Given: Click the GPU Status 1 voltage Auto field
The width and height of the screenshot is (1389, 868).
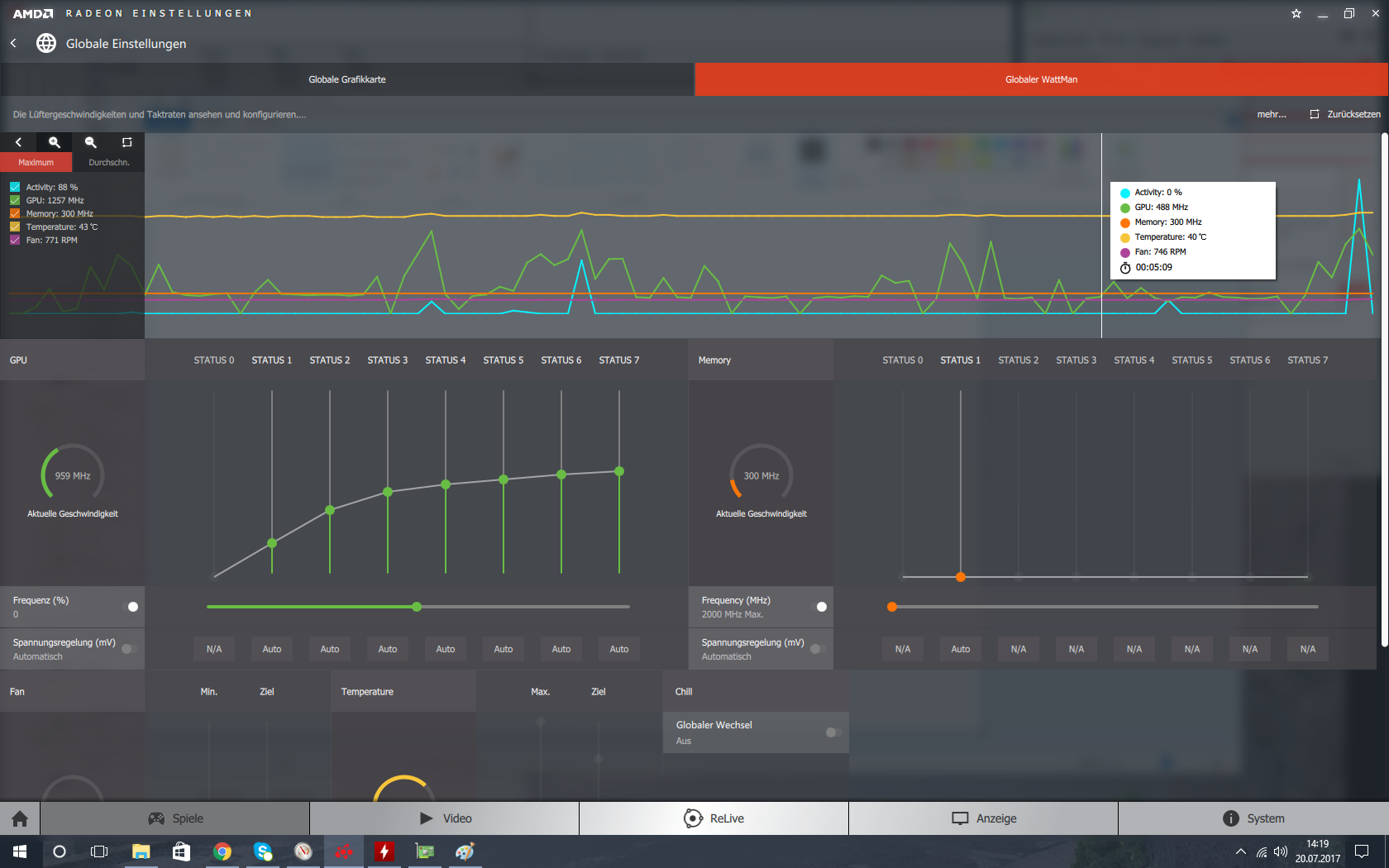Looking at the screenshot, I should [272, 649].
